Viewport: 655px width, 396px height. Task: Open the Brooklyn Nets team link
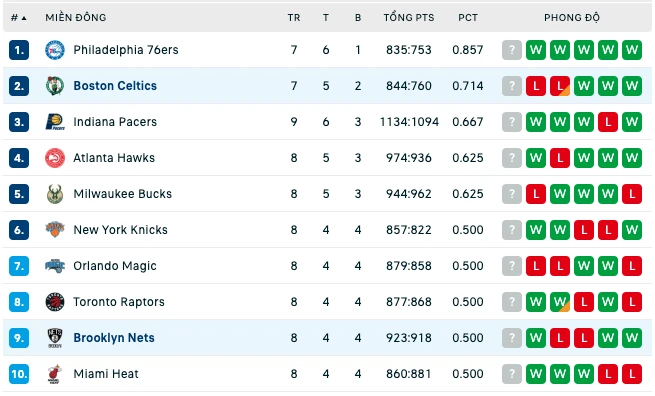tap(114, 338)
